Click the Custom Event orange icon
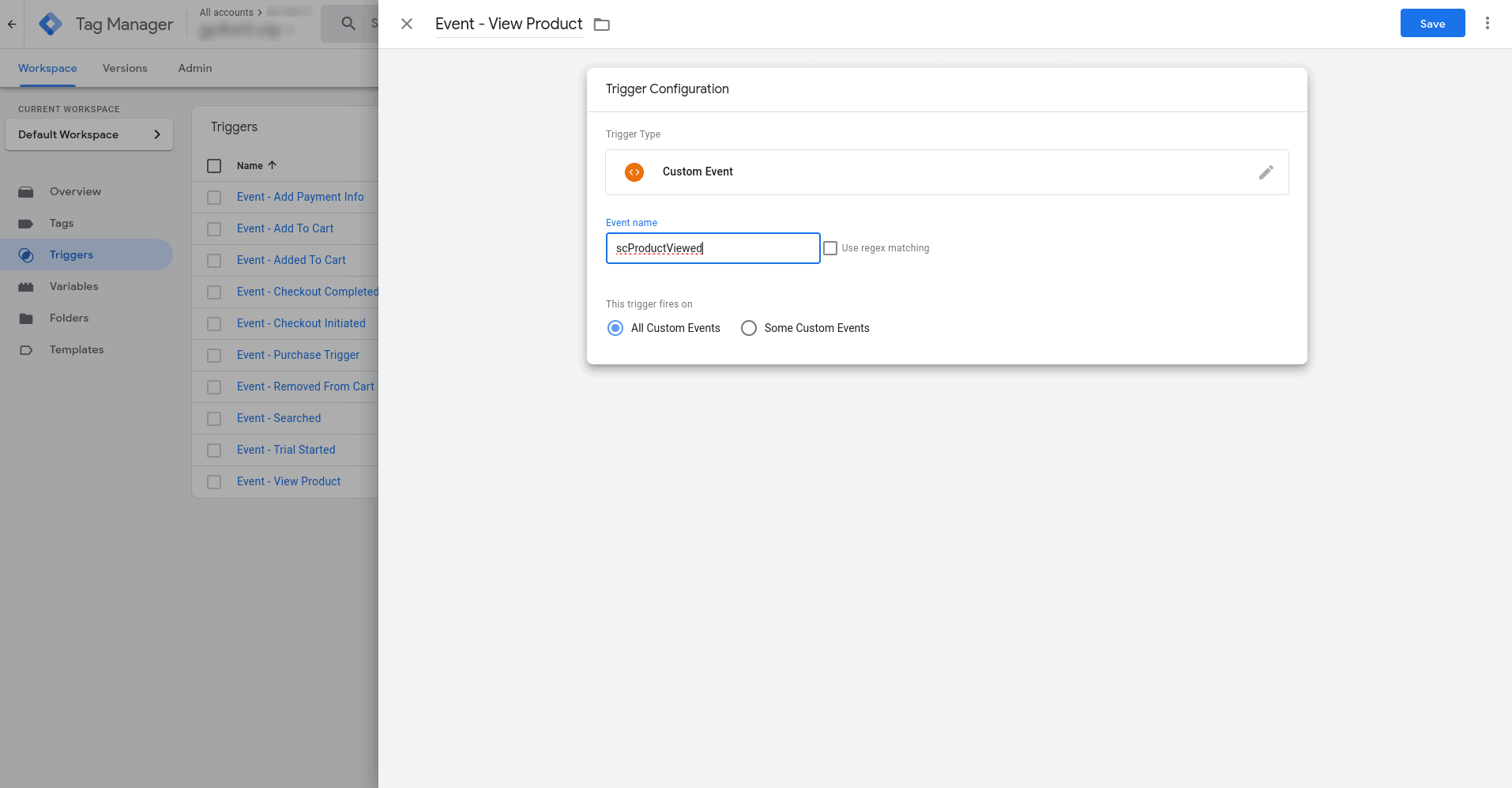The height and width of the screenshot is (788, 1512). [x=634, y=172]
